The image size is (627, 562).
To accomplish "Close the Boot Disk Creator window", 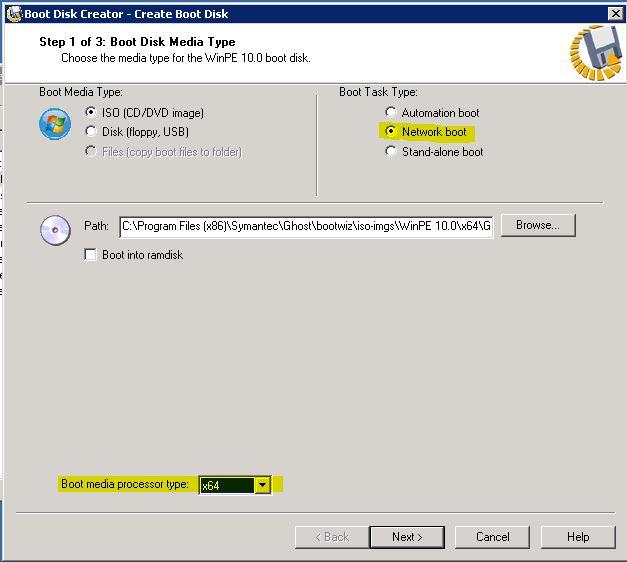I will point(616,14).
